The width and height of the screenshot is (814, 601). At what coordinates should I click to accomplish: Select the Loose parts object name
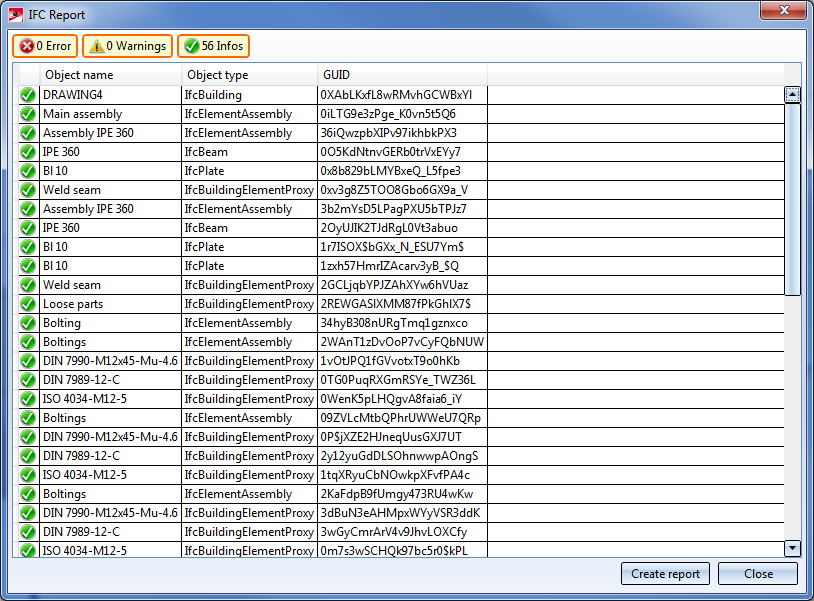pyautogui.click(x=111, y=304)
